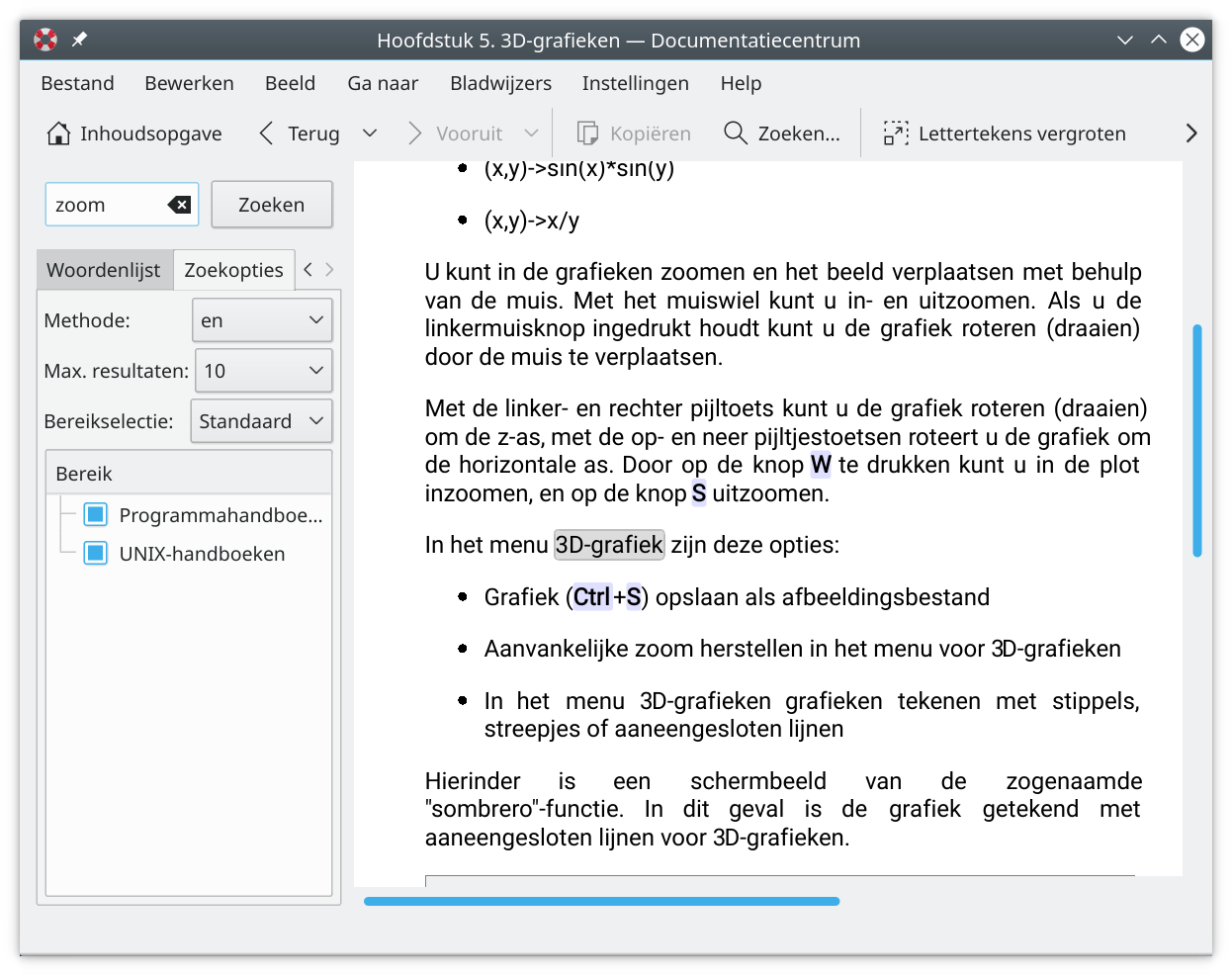The height and width of the screenshot is (976, 1232).
Task: Click the '(x,y)->x/y' list item
Action: 532,221
